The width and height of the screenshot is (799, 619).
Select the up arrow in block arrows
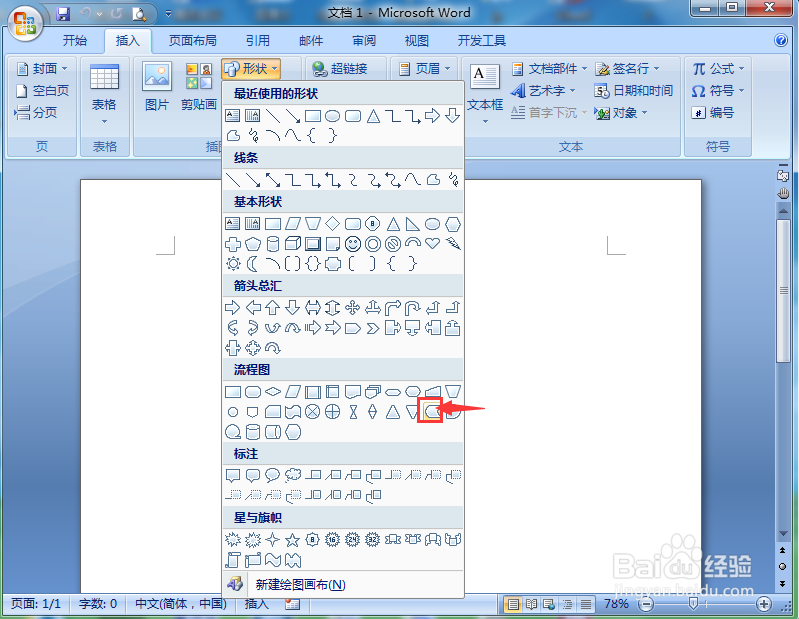273,308
